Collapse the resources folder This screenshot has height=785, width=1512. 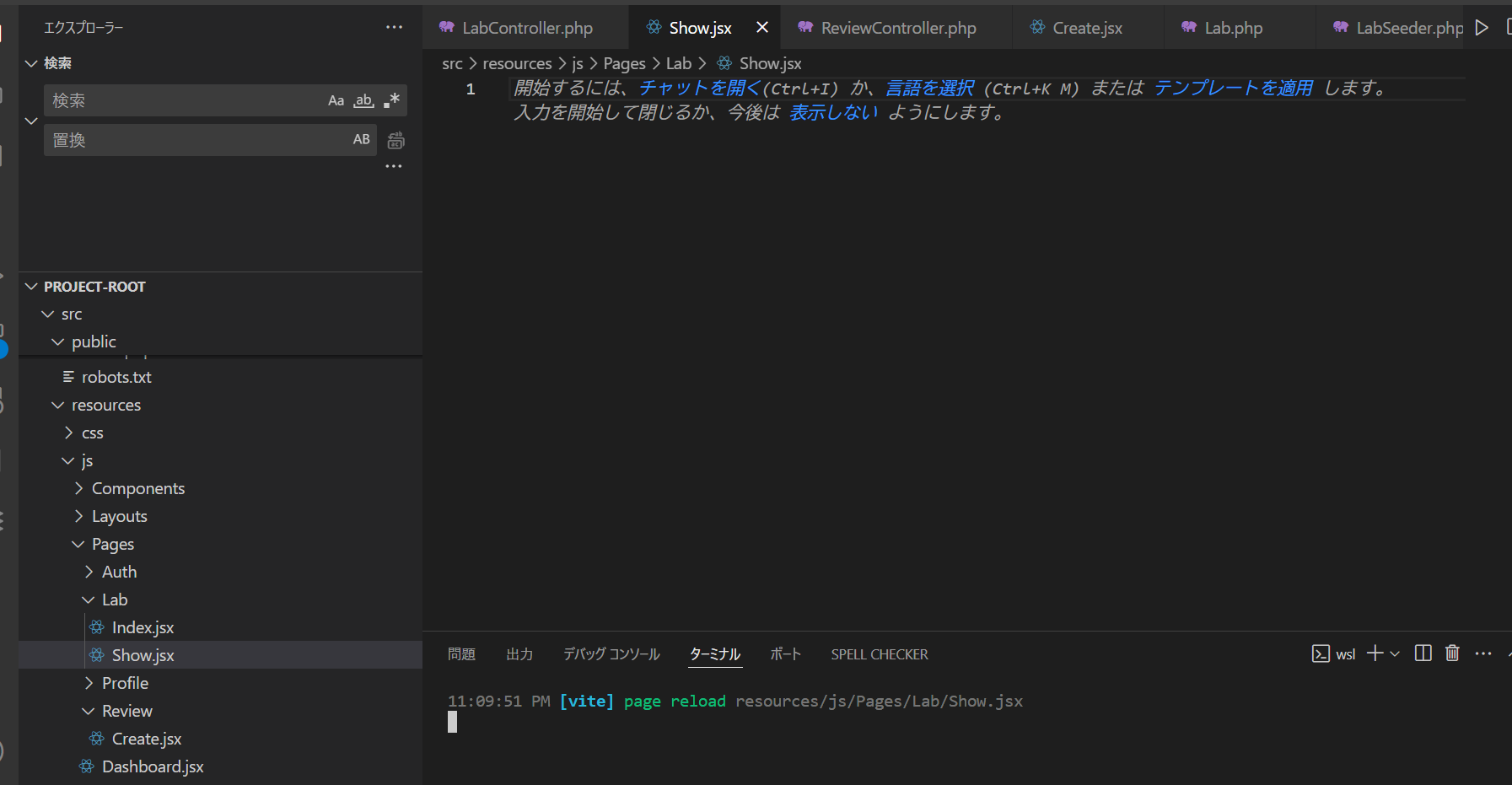(221, 405)
